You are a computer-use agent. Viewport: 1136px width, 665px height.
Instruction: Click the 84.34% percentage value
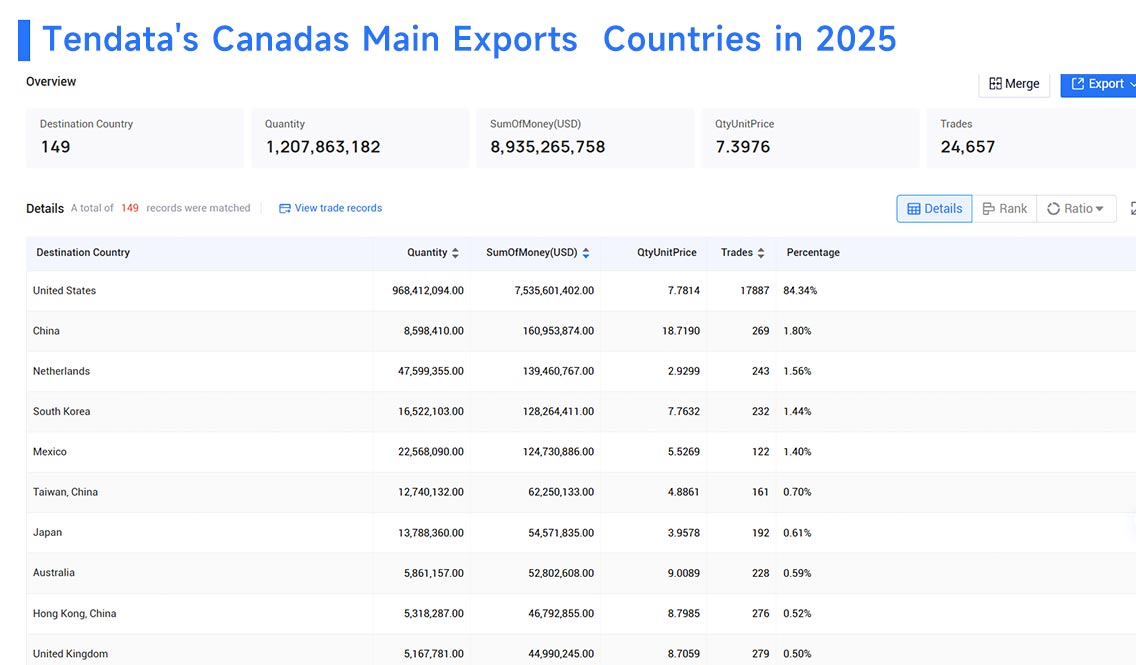tap(800, 290)
